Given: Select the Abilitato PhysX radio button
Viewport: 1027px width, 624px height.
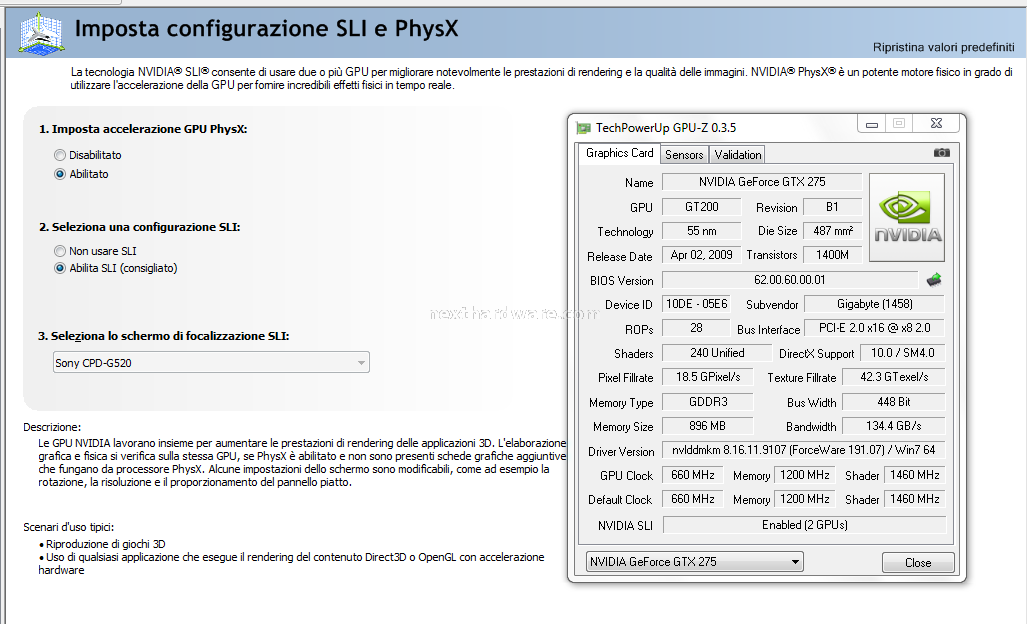Looking at the screenshot, I should click(60, 174).
